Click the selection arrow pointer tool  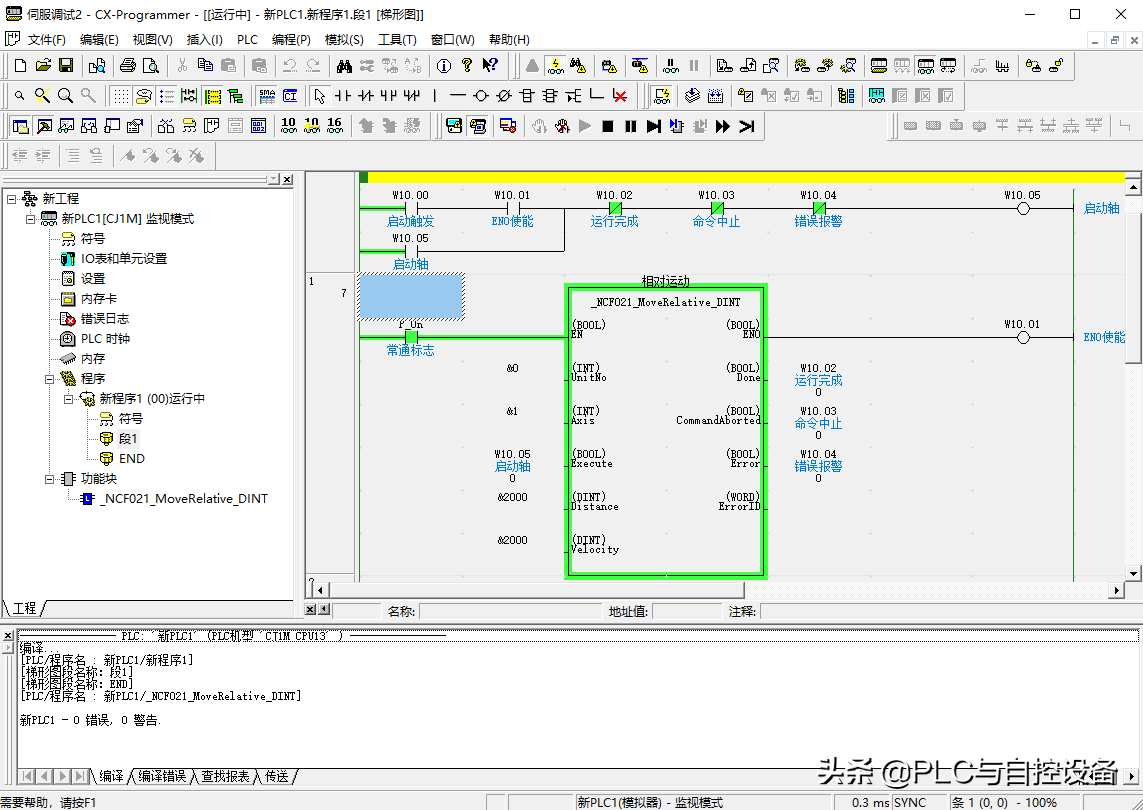319,96
